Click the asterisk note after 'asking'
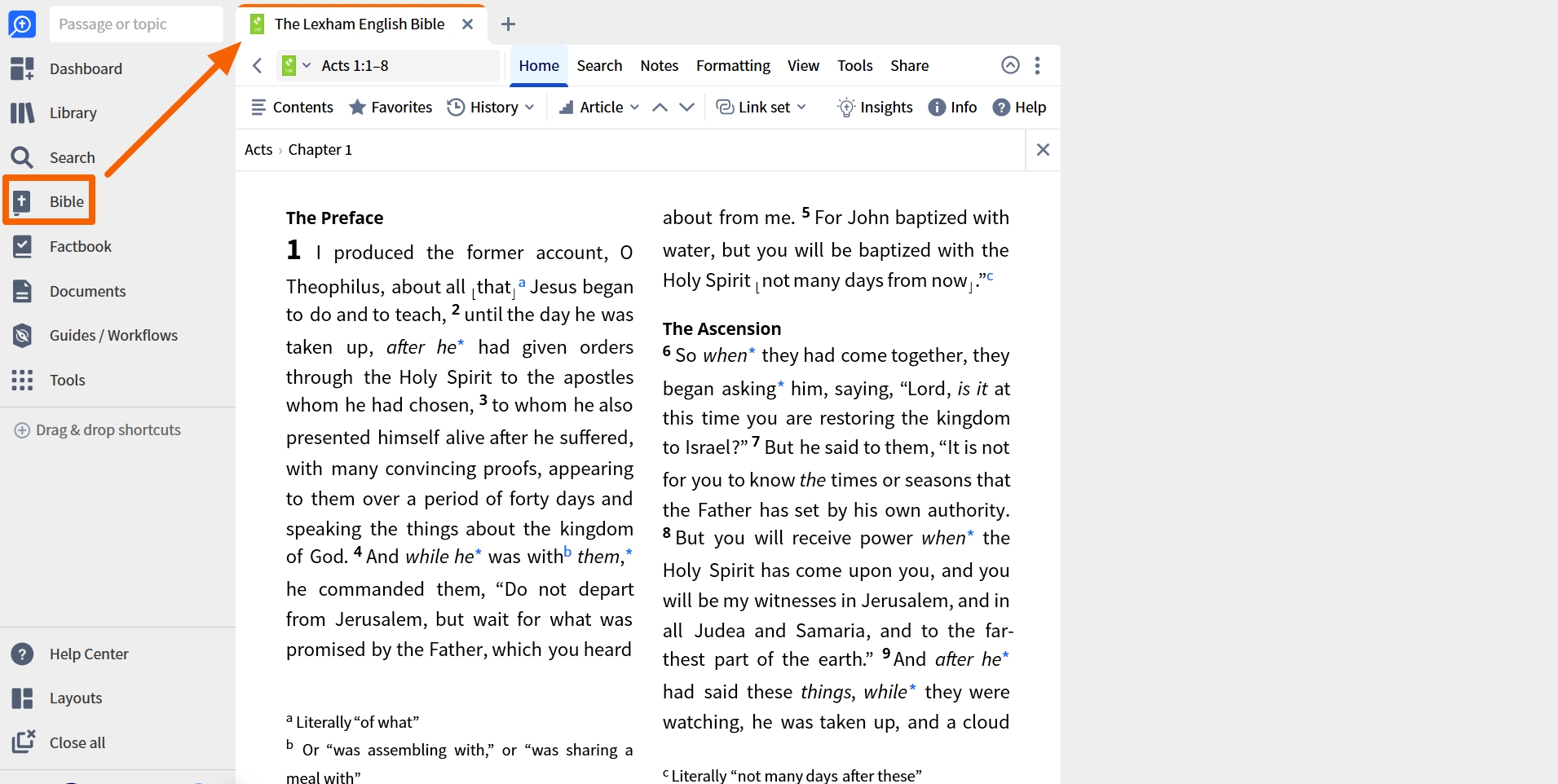The image size is (1558, 784). coord(781,385)
